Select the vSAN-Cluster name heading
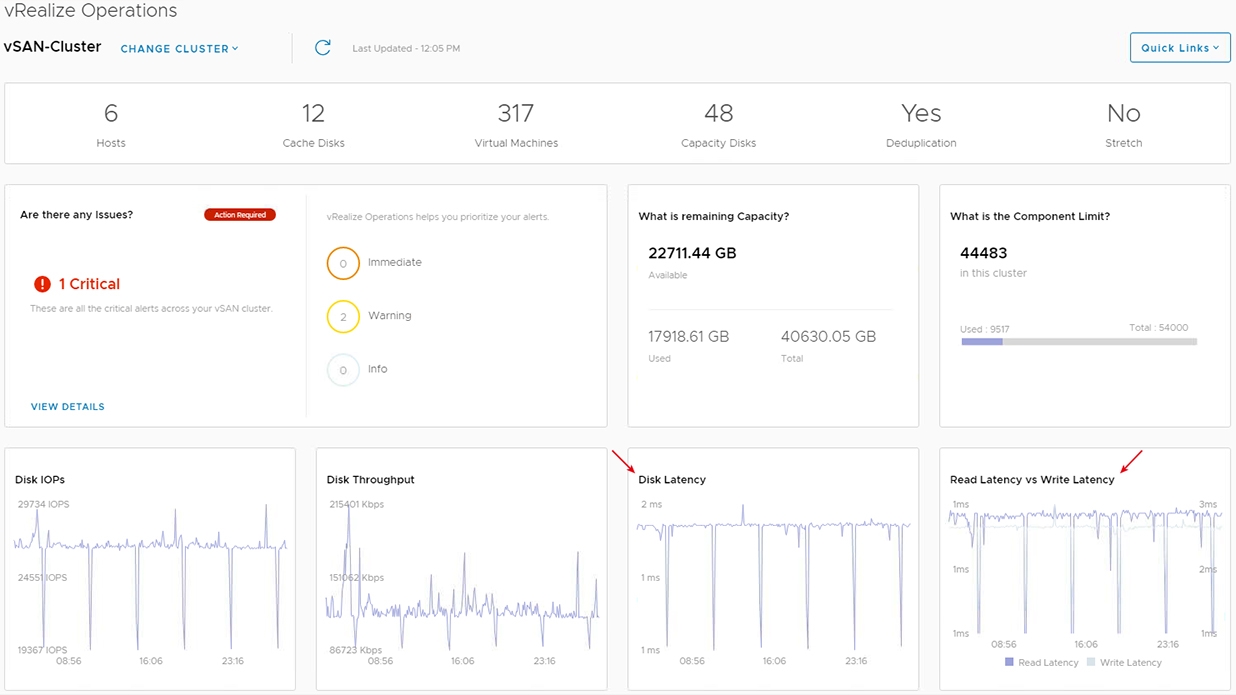1236x695 pixels. [53, 47]
